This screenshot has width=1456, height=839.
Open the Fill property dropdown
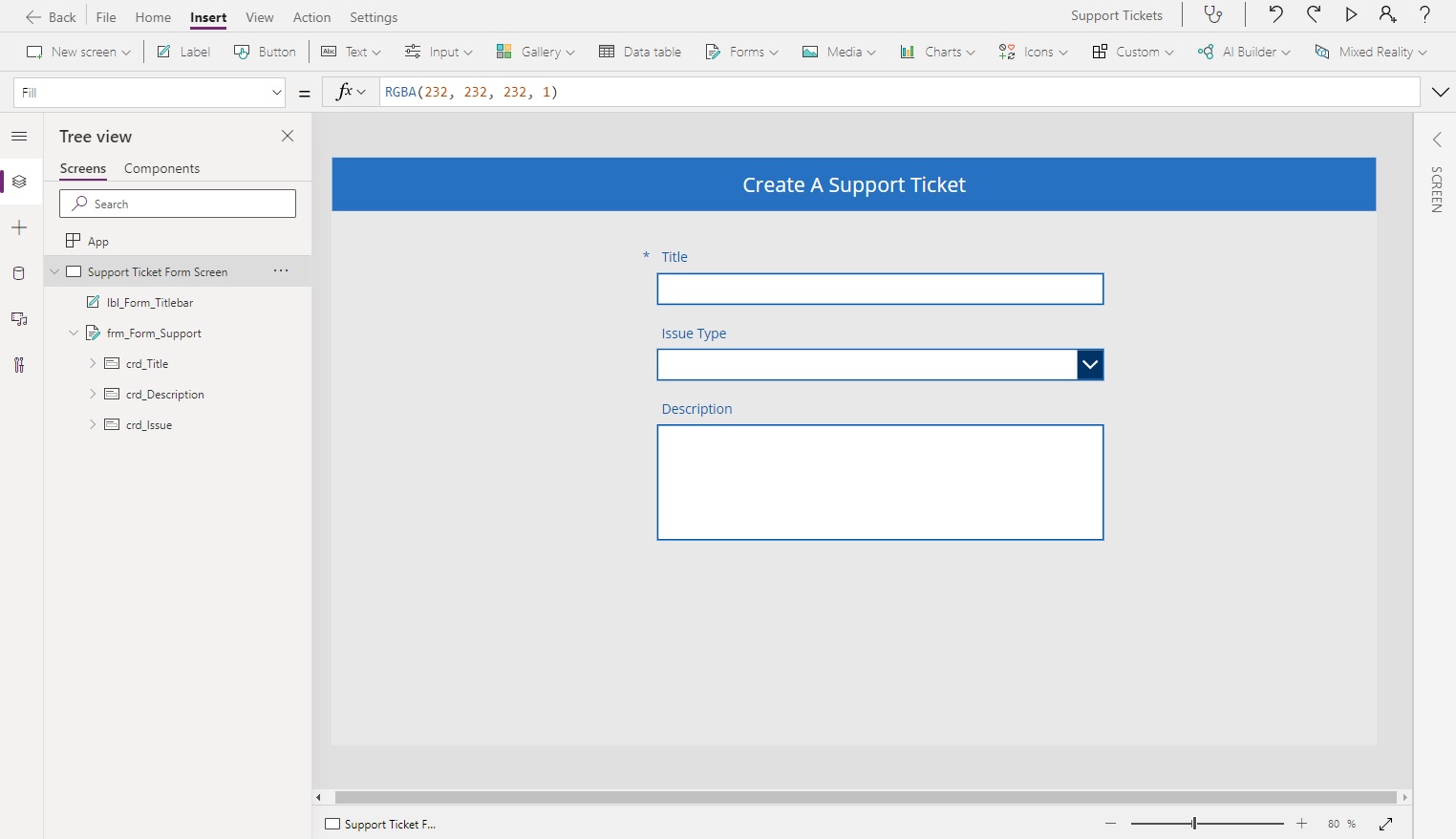(276, 92)
